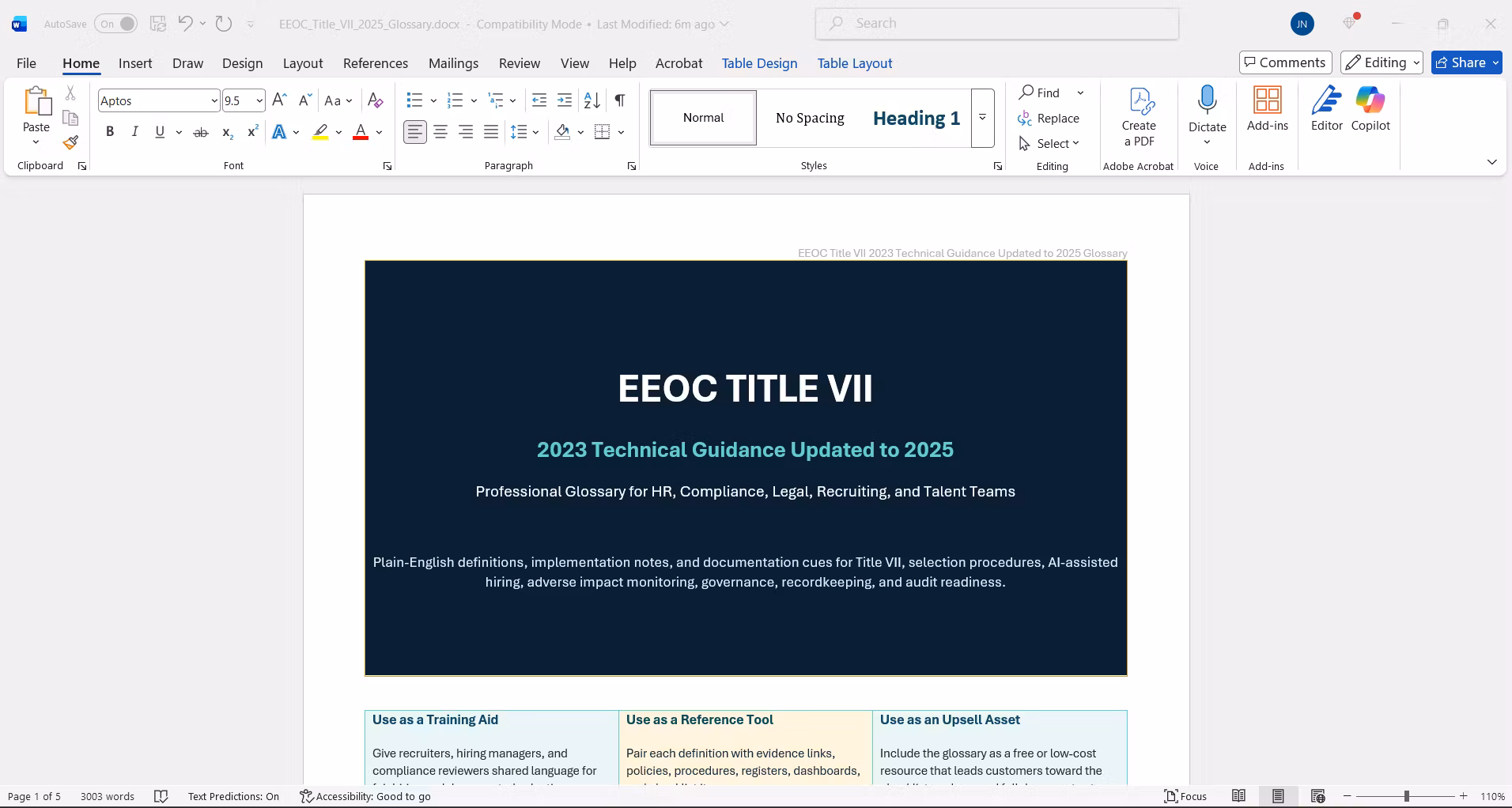Toggle AutoSave switch
The width and height of the screenshot is (1512, 808).
tap(115, 24)
